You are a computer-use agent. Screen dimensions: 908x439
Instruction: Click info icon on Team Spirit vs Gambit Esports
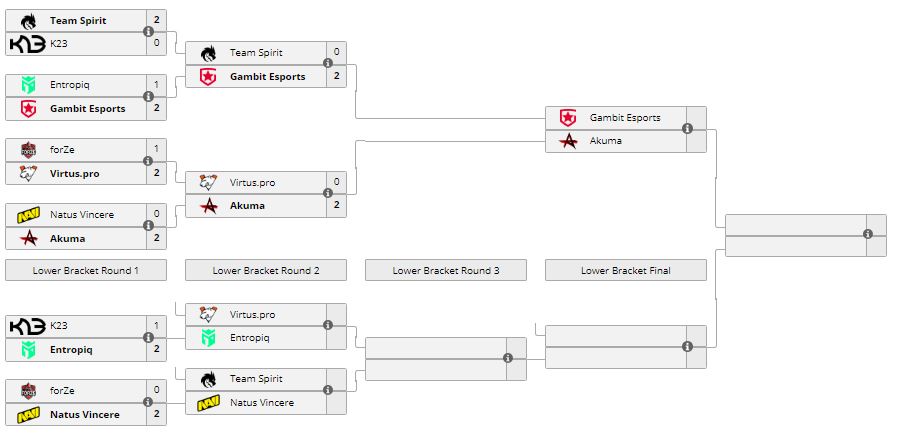click(x=328, y=65)
